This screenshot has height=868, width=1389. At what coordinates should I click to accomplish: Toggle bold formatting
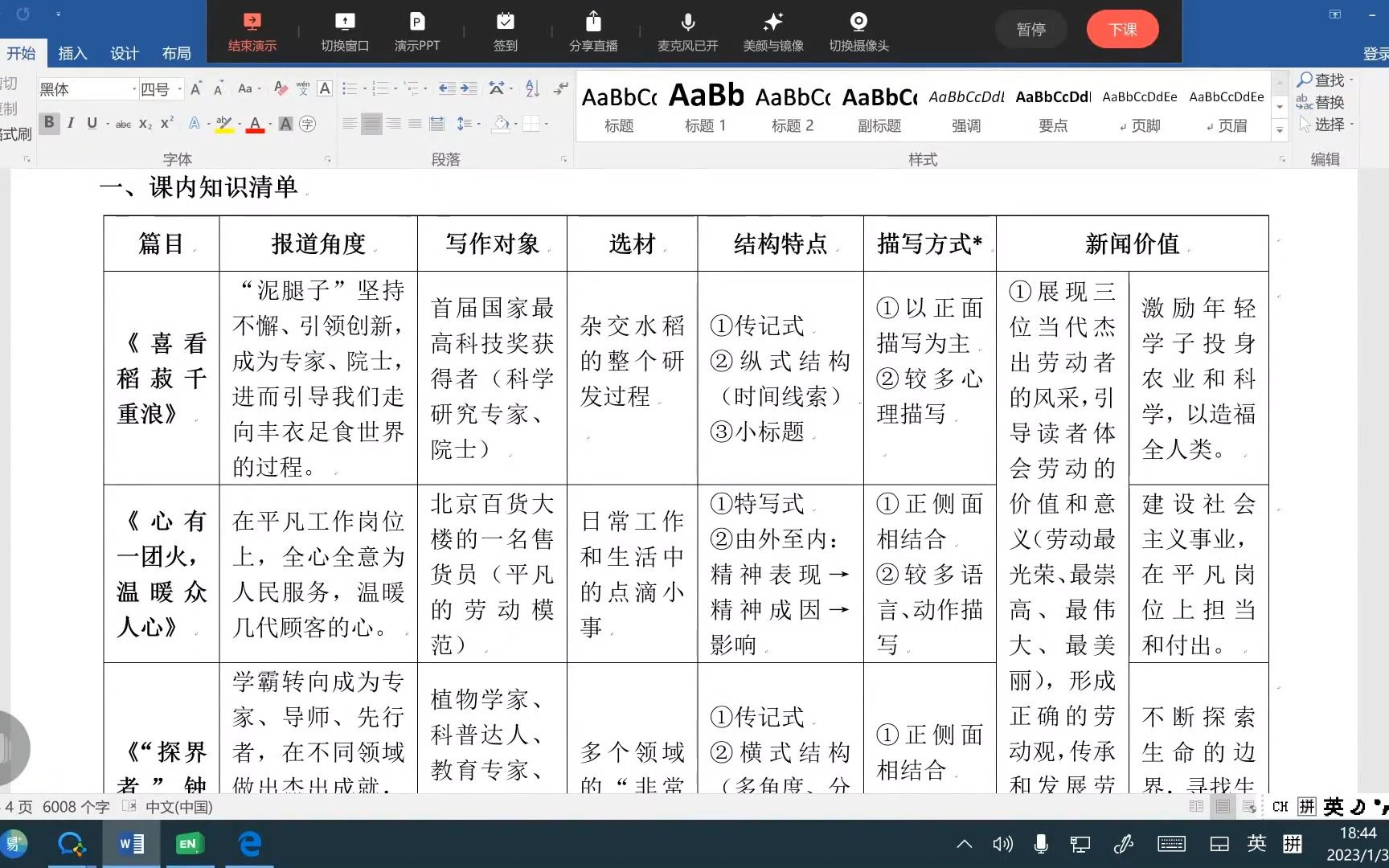point(49,123)
